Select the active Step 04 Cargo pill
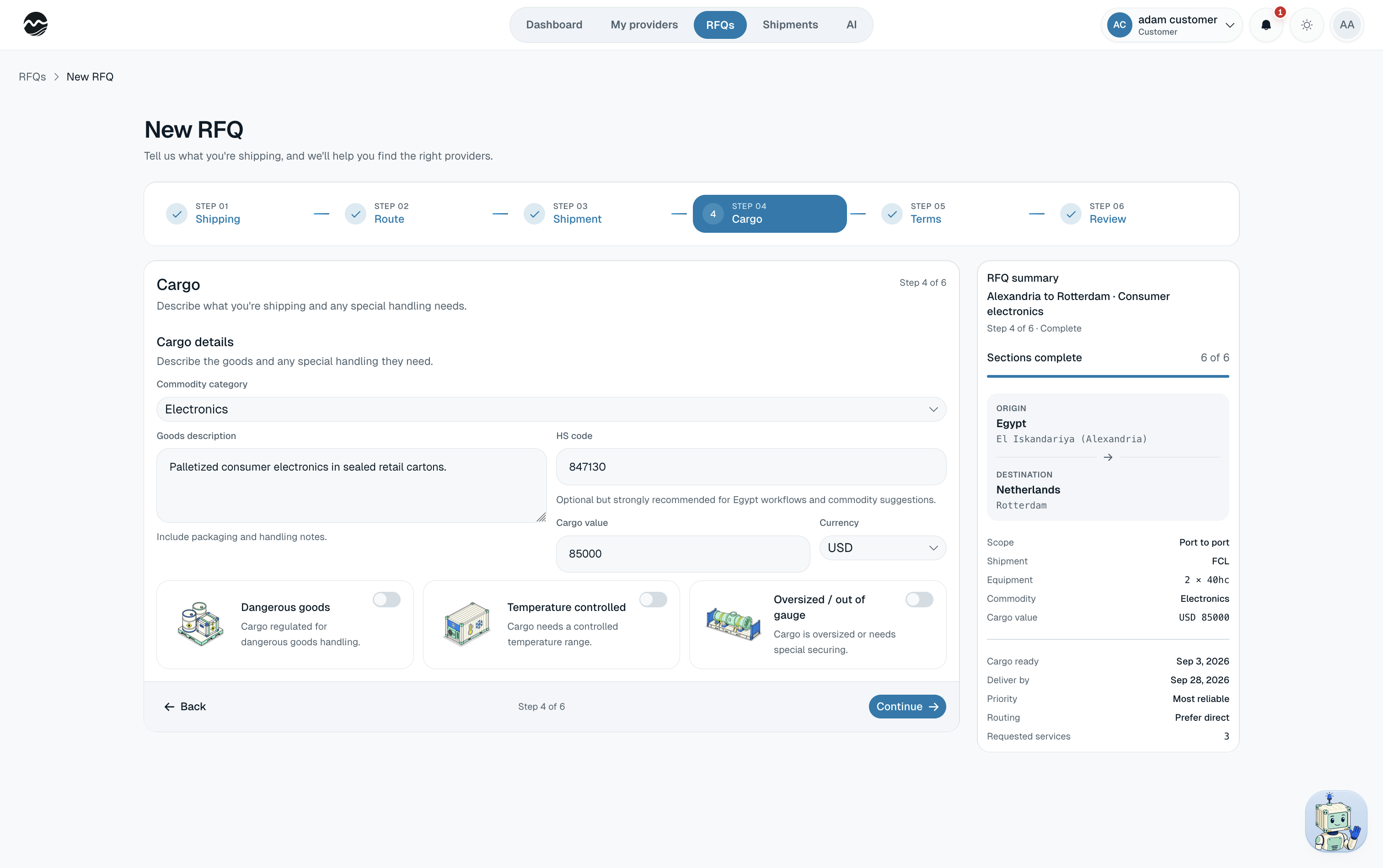Screen dimensions: 1383x868 click(769, 214)
